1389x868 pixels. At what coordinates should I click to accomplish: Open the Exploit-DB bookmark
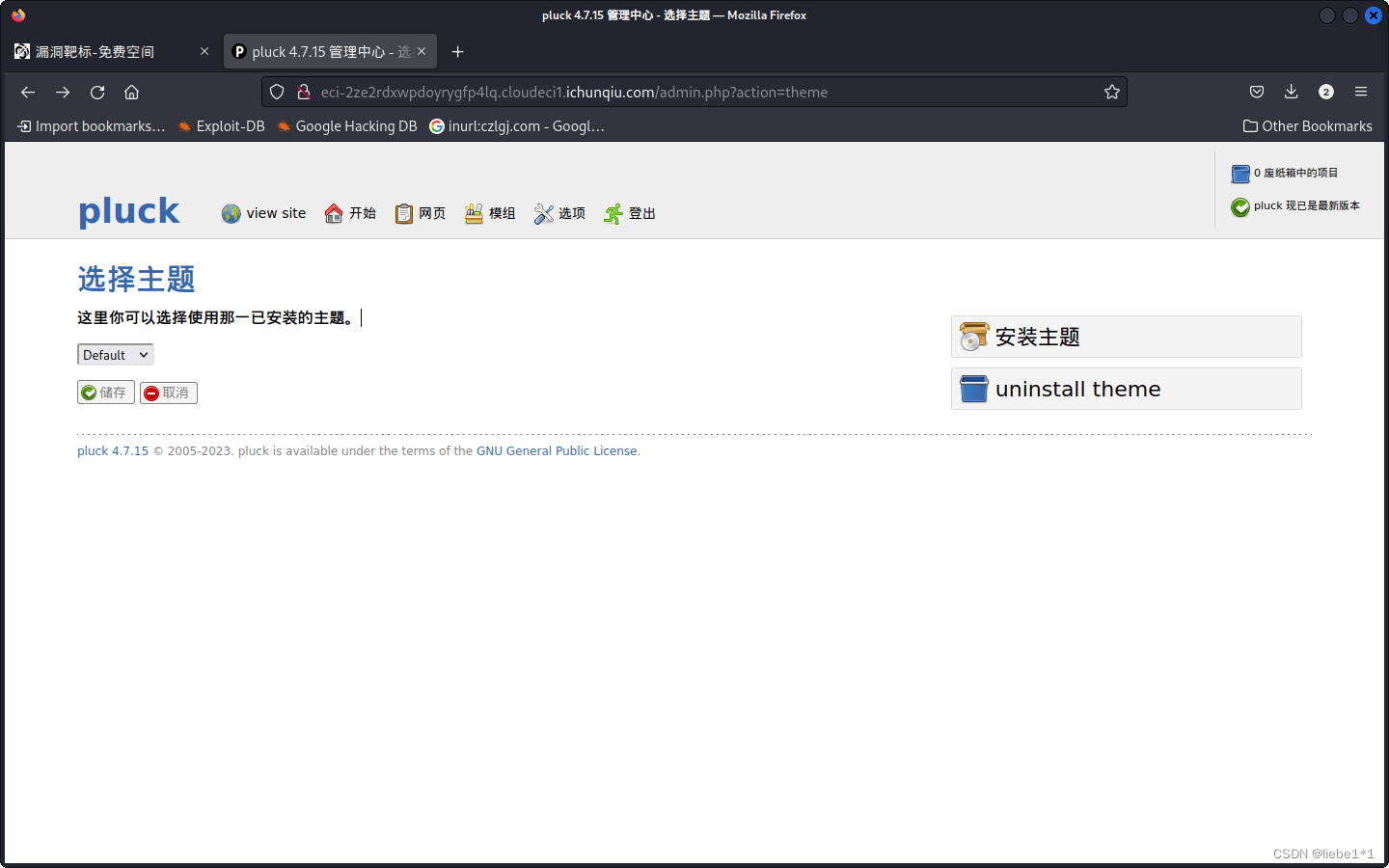tap(221, 125)
